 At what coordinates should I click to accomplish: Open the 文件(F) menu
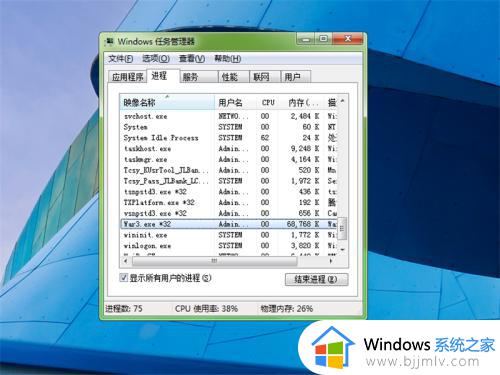(x=120, y=59)
